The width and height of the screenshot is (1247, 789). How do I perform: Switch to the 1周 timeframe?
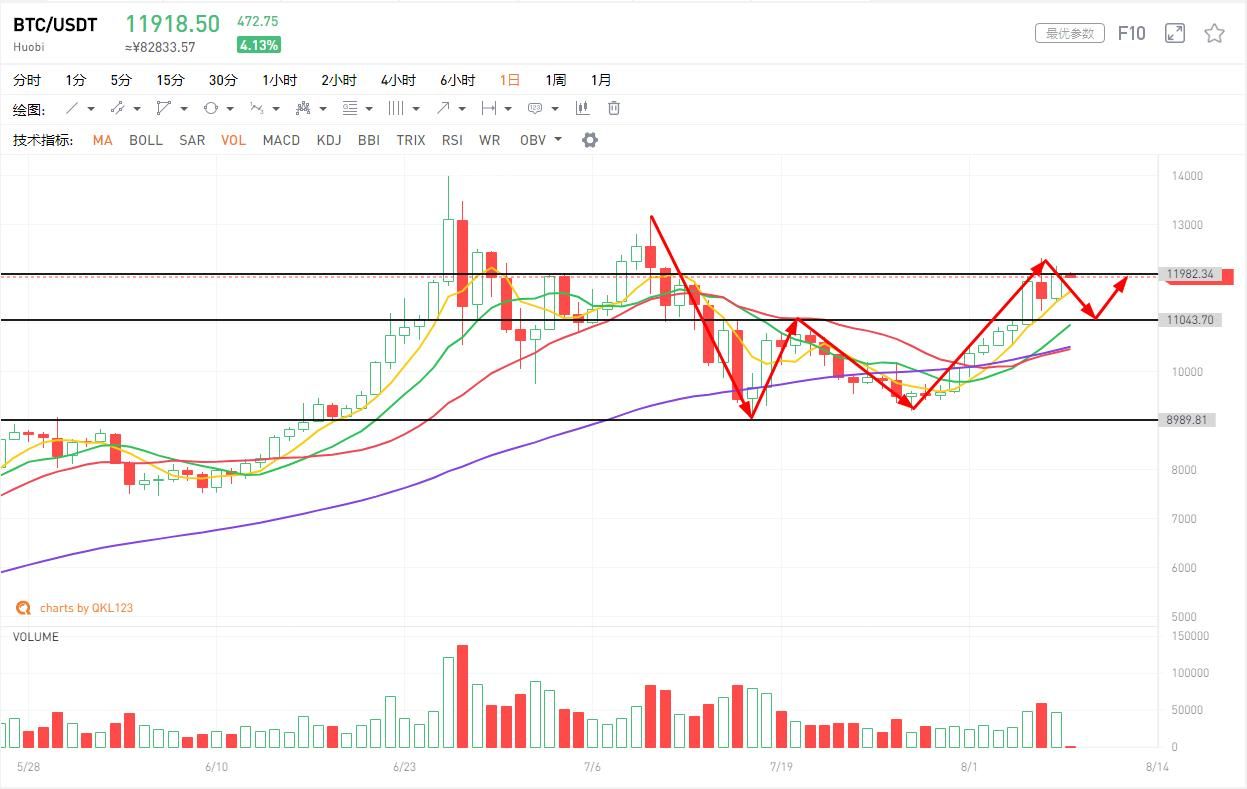coord(555,80)
